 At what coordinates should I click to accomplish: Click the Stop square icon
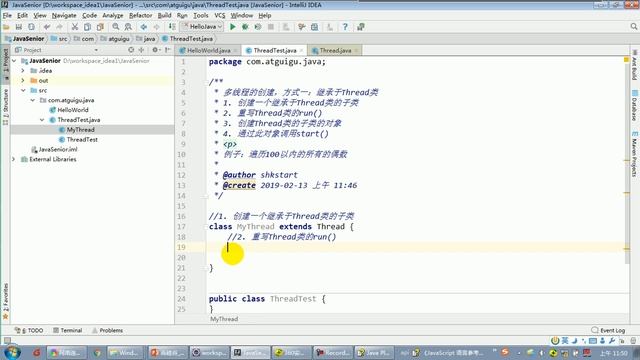271,27
